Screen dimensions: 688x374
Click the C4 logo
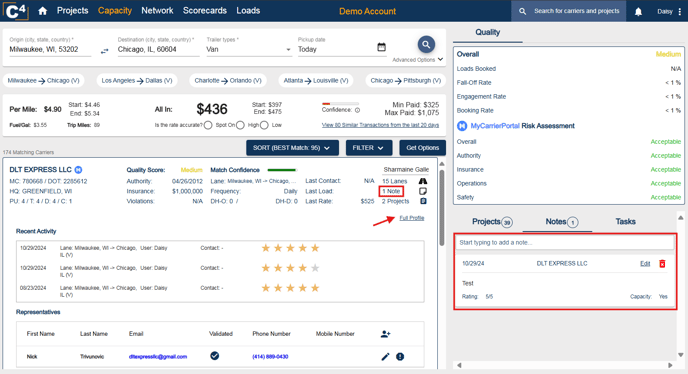[16, 11]
